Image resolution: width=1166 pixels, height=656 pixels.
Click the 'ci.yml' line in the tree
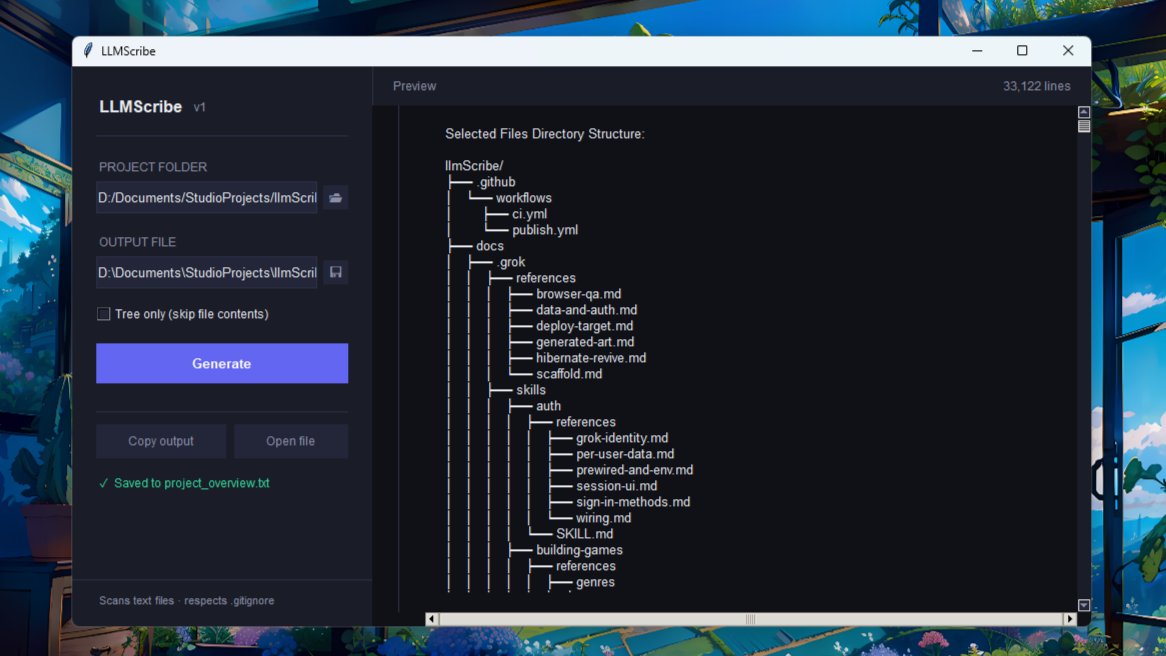coord(529,214)
